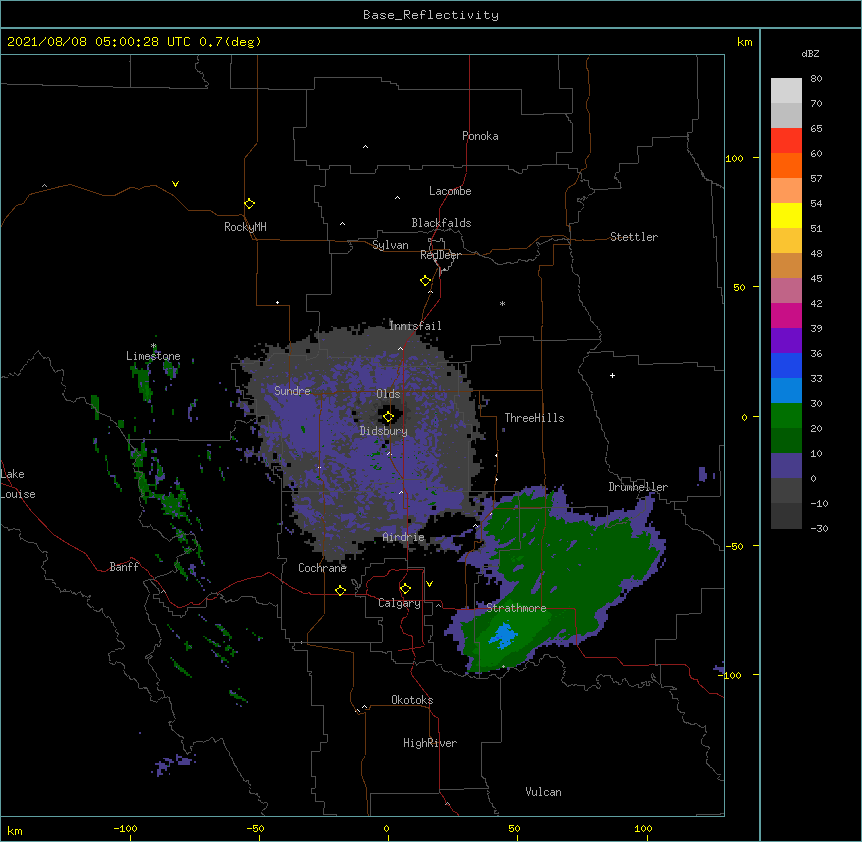
Task: Click the yellow marker at Calgary
Action: coord(405,589)
